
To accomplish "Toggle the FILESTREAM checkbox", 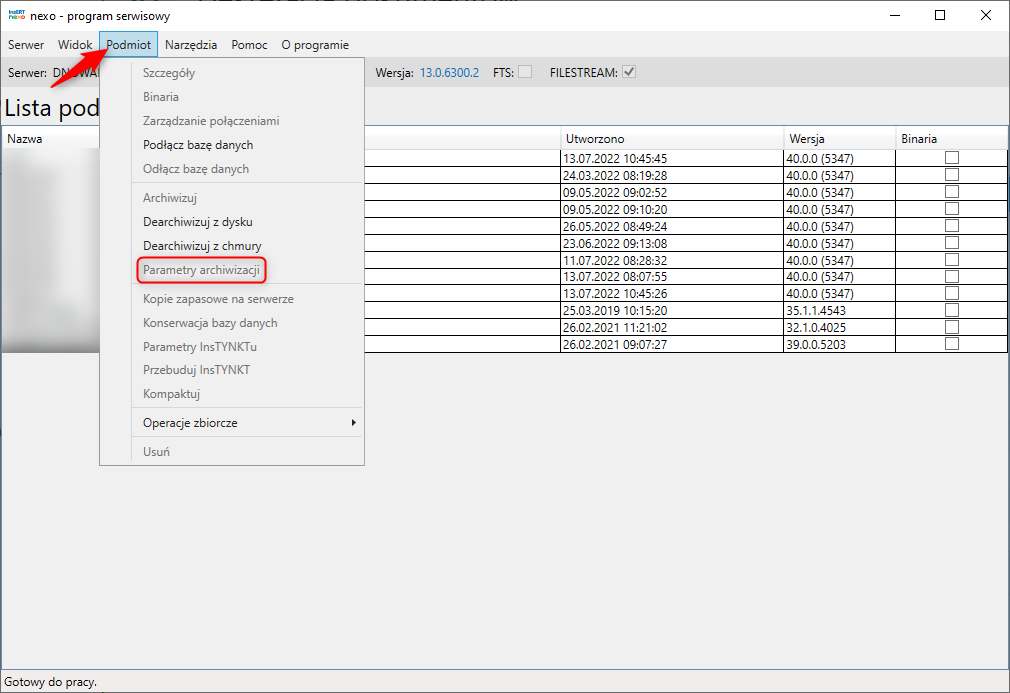I will [629, 72].
